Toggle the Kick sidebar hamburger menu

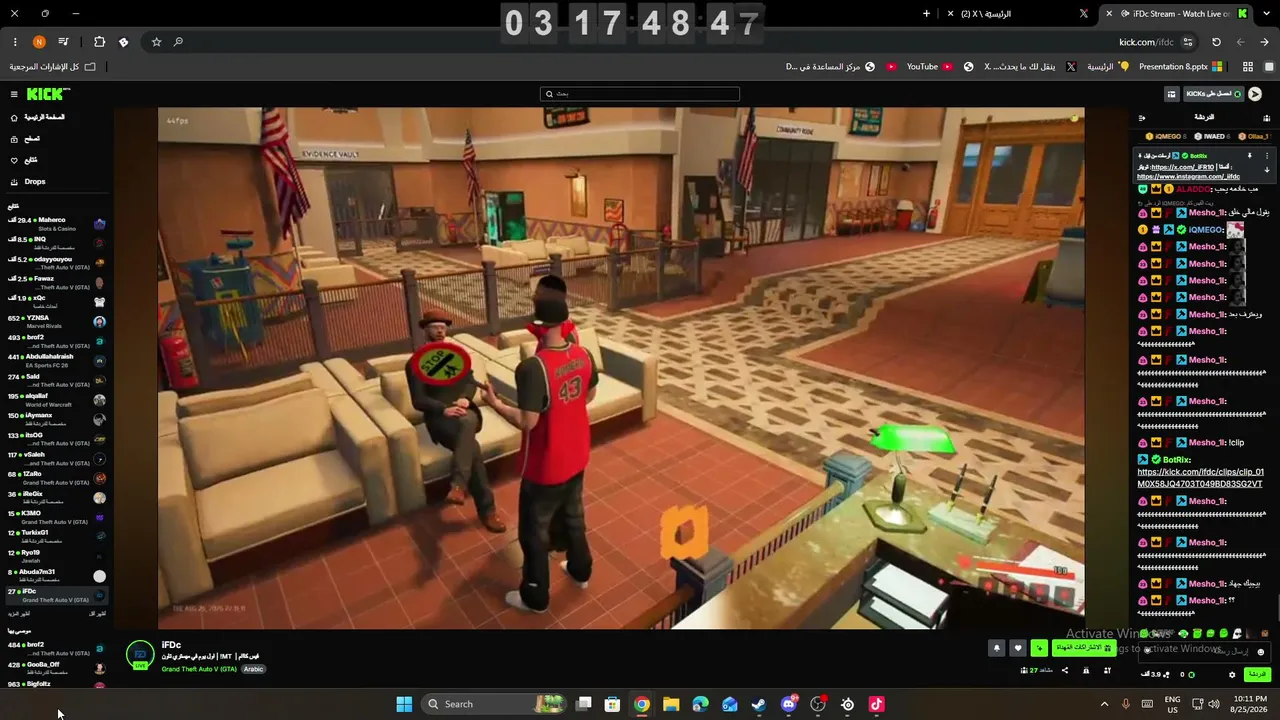click(14, 94)
